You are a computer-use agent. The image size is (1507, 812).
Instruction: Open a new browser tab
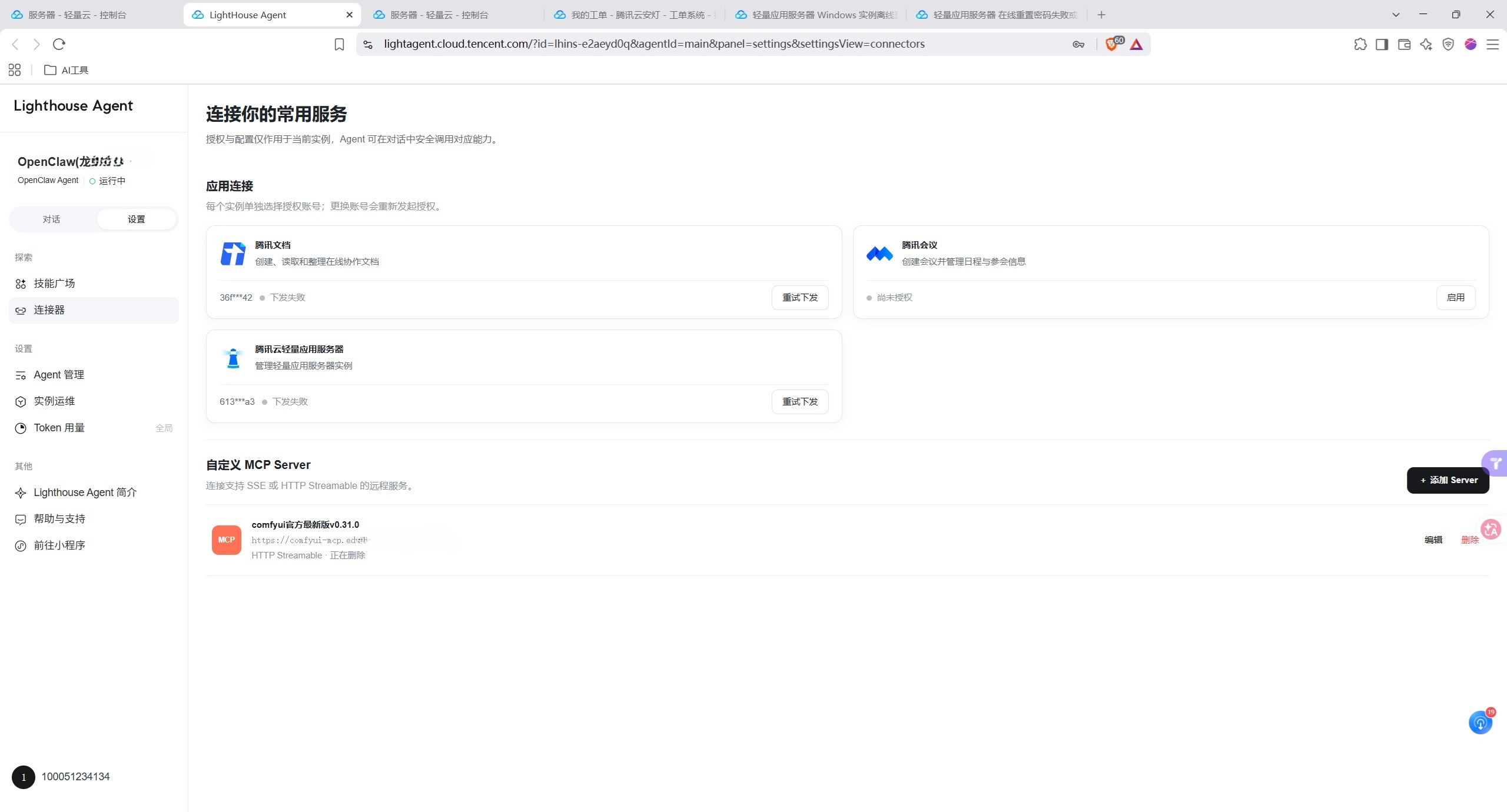pyautogui.click(x=1101, y=15)
